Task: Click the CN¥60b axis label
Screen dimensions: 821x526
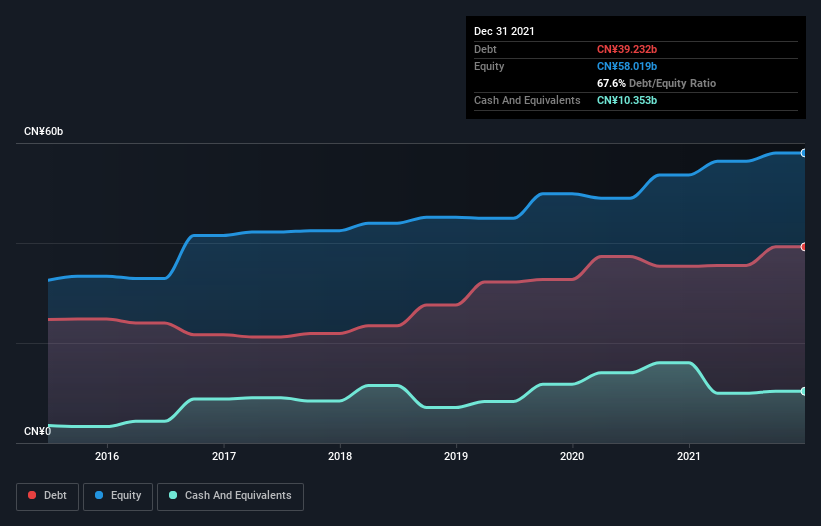Action: [43, 131]
